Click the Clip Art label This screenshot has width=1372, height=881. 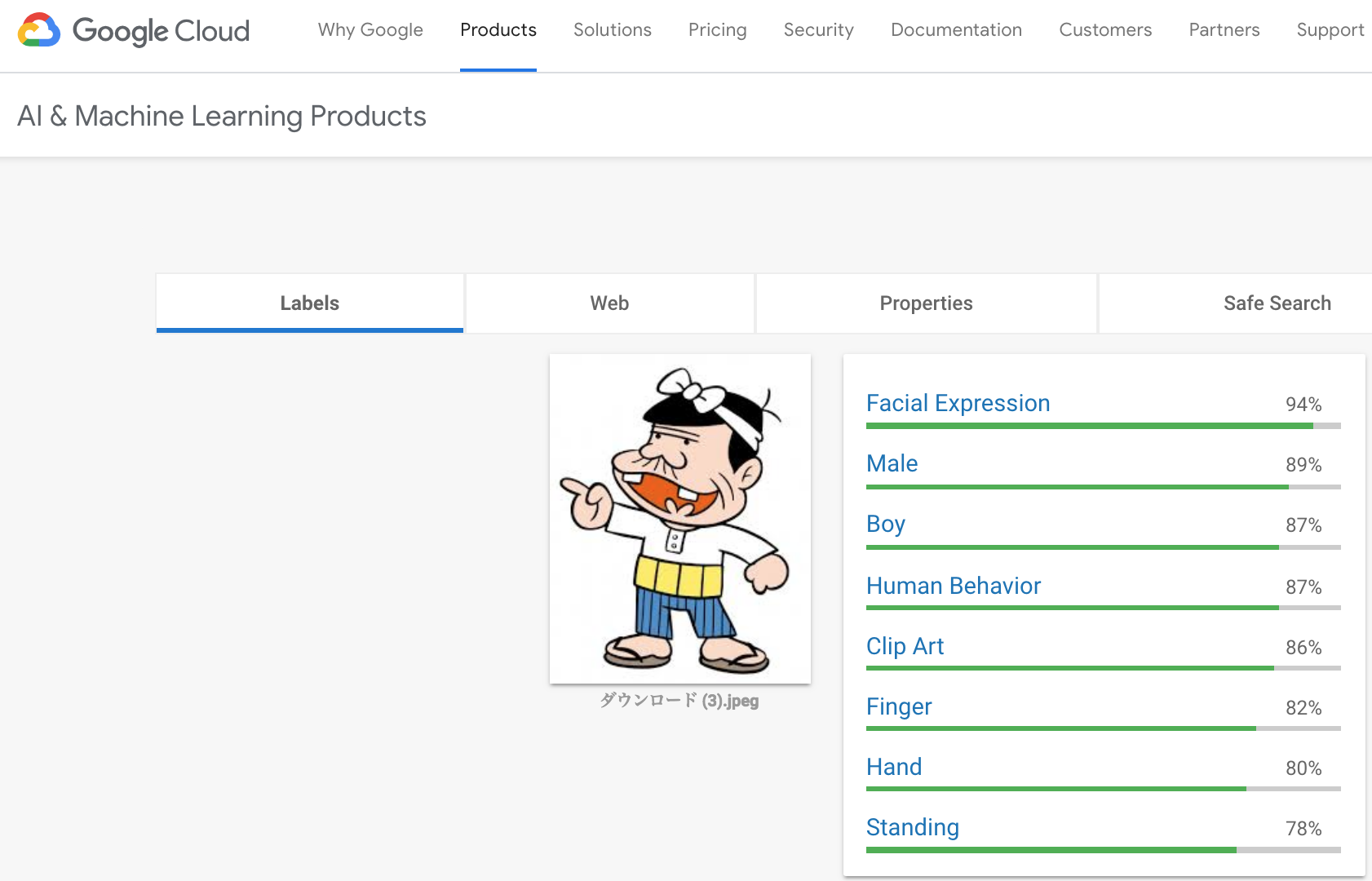click(905, 646)
